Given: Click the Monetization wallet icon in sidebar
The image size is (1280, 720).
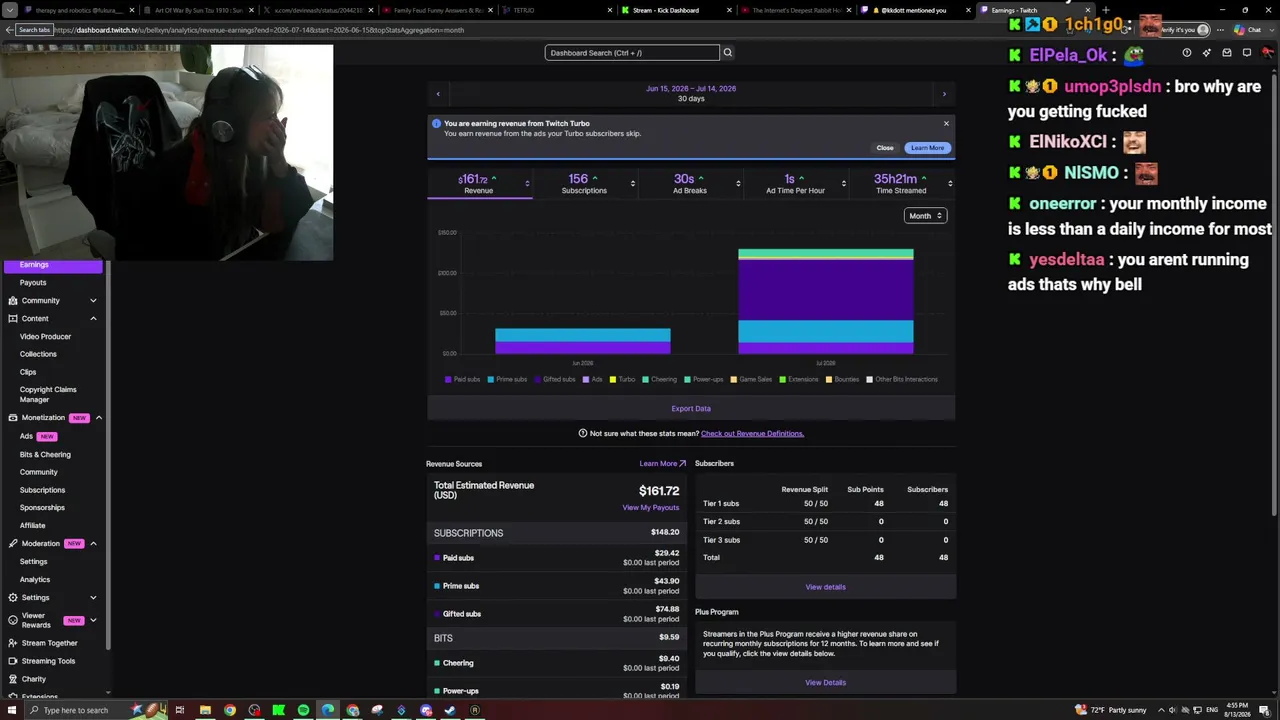Looking at the screenshot, I should click(x=12, y=418).
